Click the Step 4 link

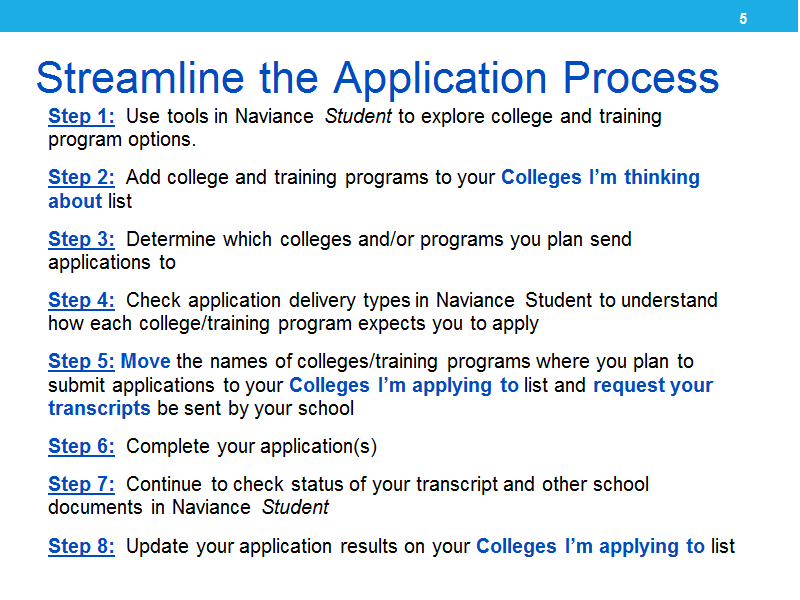[81, 301]
